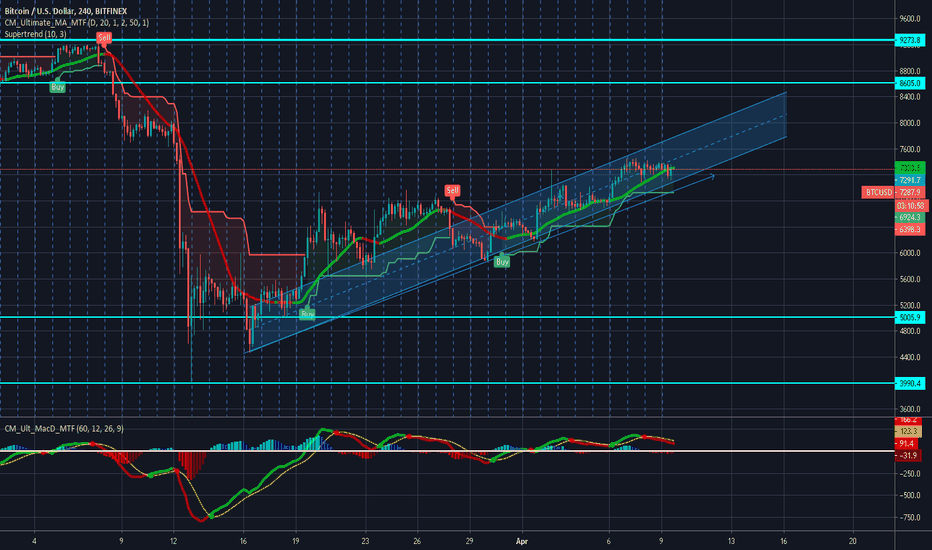Click the -31.9 histogram value label
The image size is (932, 550).
pos(908,455)
